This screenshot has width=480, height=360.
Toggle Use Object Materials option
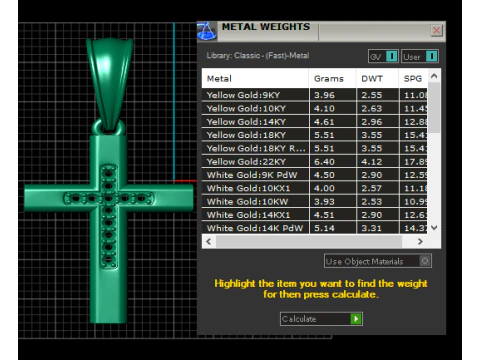click(x=378, y=261)
